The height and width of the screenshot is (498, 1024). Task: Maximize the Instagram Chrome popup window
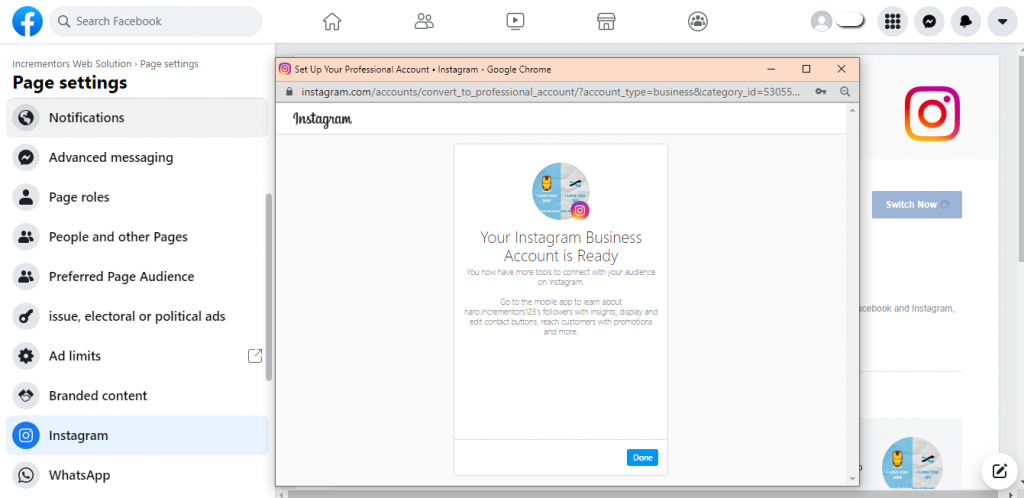tap(806, 69)
